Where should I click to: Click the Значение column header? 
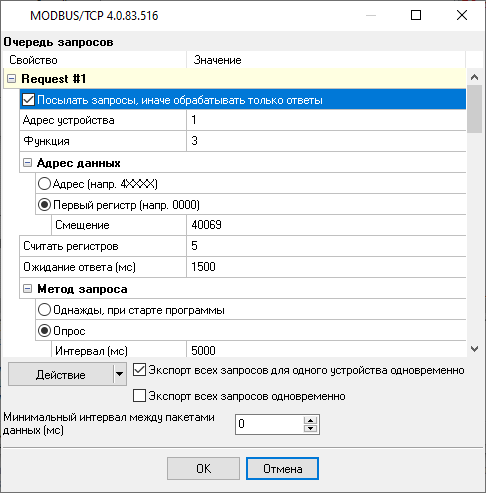click(x=326, y=60)
